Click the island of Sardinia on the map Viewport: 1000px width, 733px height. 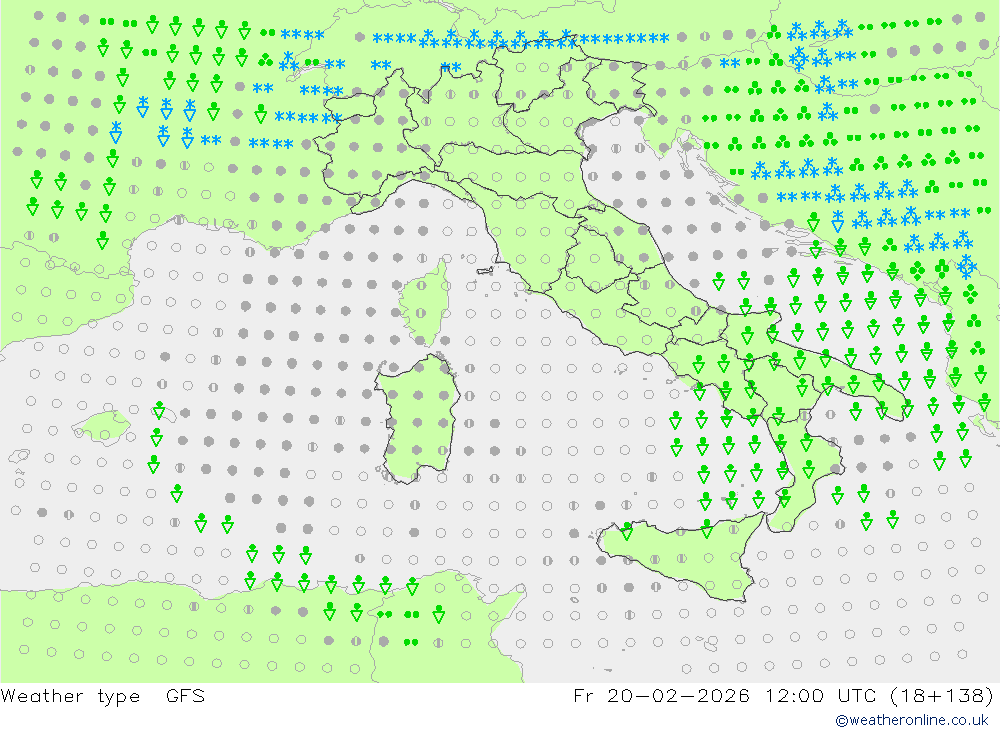pyautogui.click(x=417, y=418)
